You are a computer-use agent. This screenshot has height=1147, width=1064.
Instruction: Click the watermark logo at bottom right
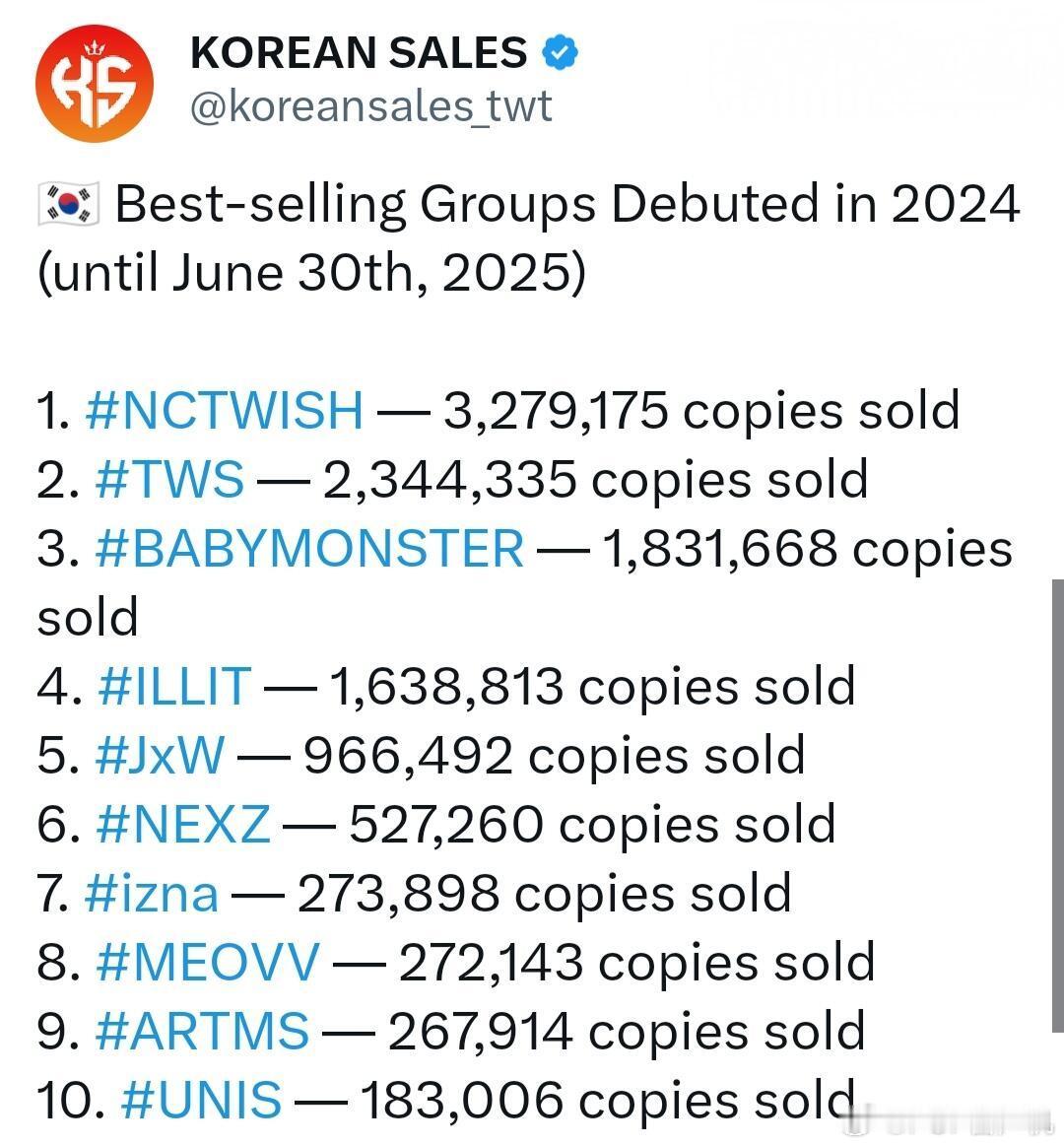click(947, 1122)
